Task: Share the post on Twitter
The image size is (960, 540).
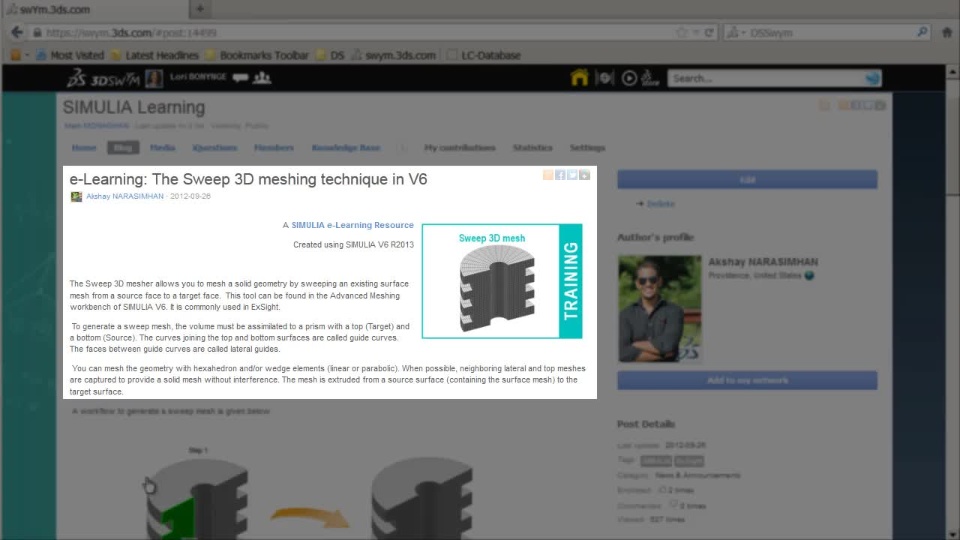Action: tap(572, 175)
